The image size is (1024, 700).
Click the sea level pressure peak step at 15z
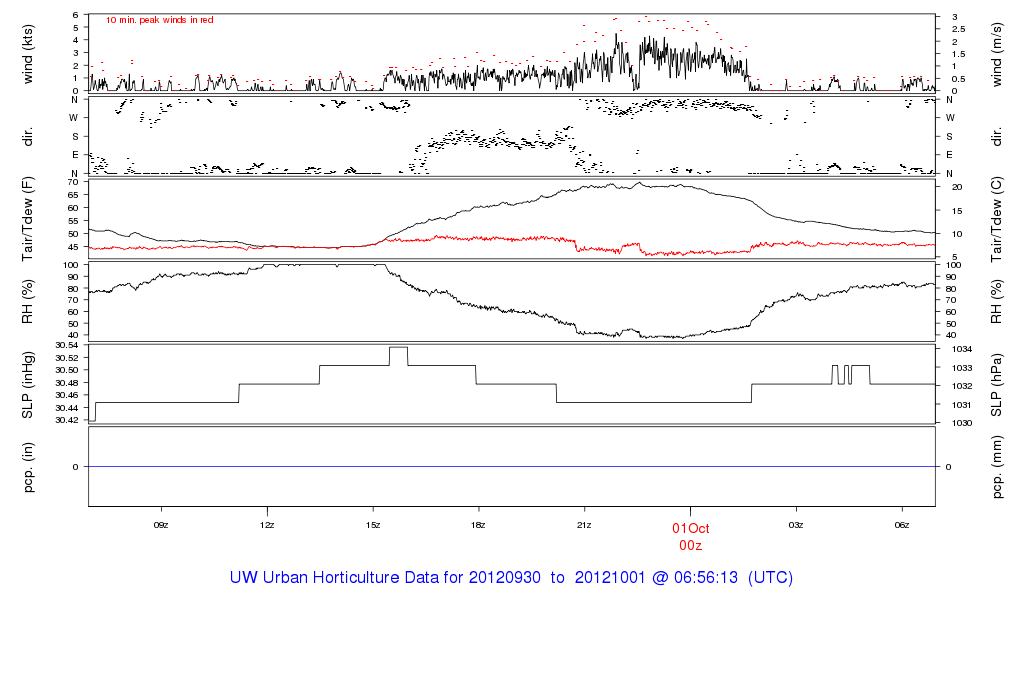[398, 347]
